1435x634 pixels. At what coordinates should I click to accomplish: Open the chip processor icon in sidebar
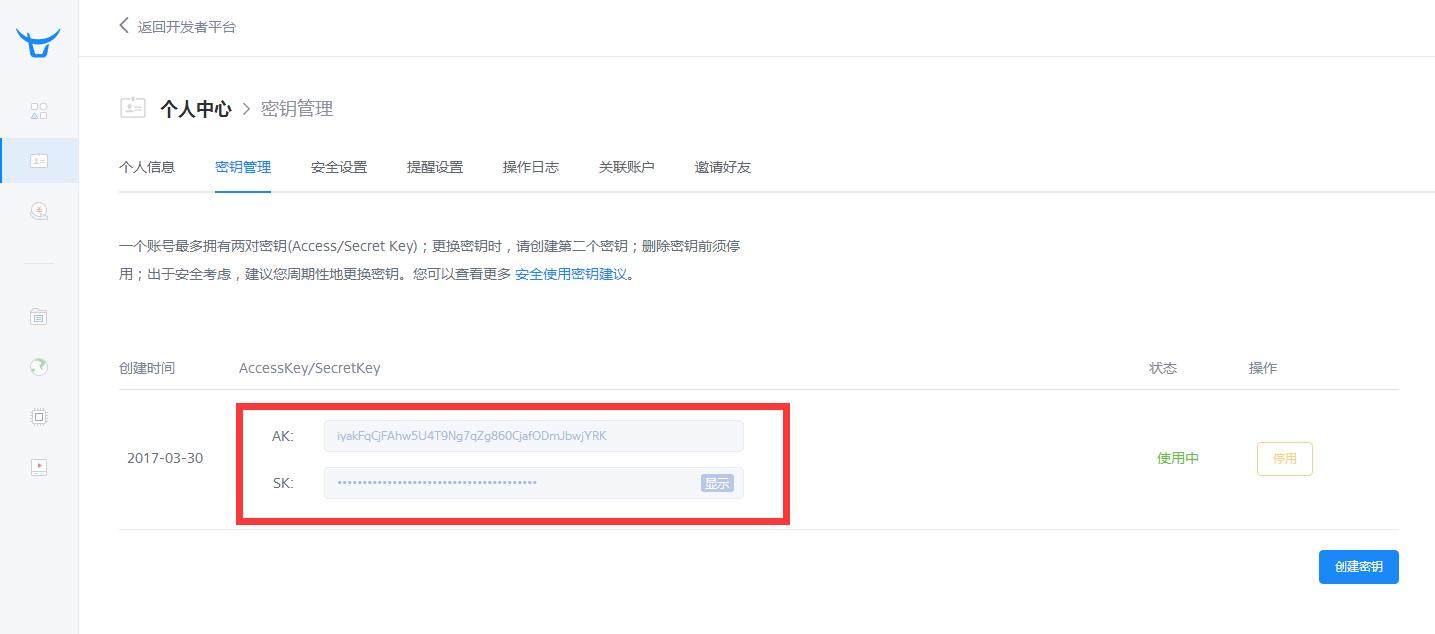[x=39, y=417]
